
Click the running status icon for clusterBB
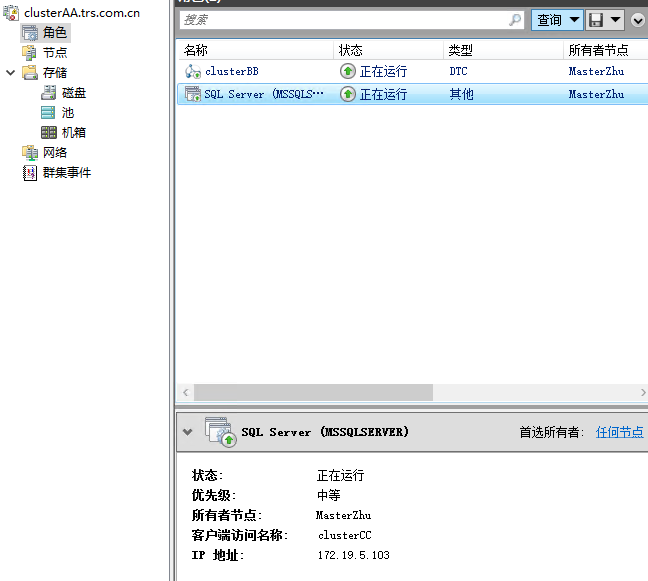point(348,71)
